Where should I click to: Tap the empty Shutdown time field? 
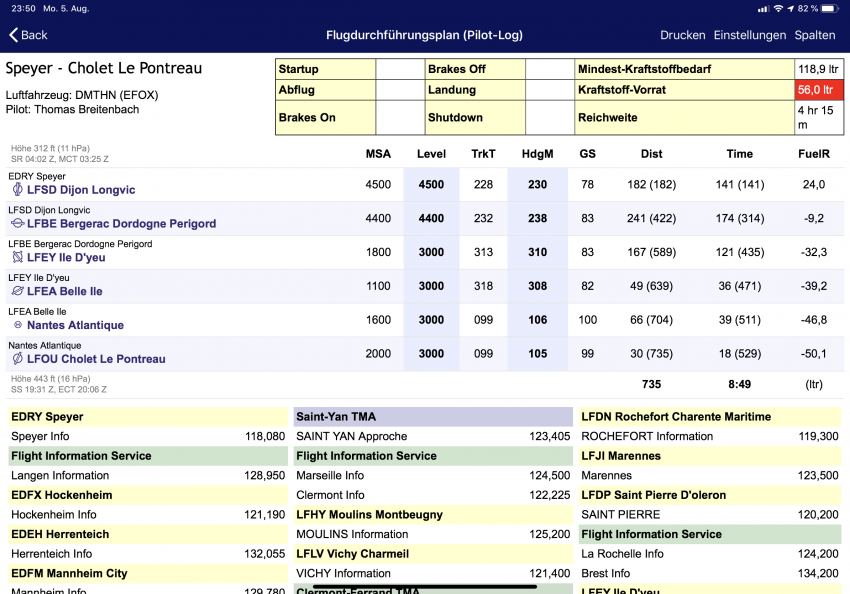click(550, 118)
